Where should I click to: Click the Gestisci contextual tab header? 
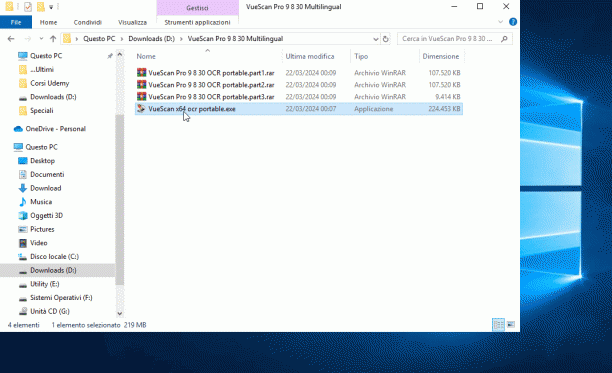point(197,8)
